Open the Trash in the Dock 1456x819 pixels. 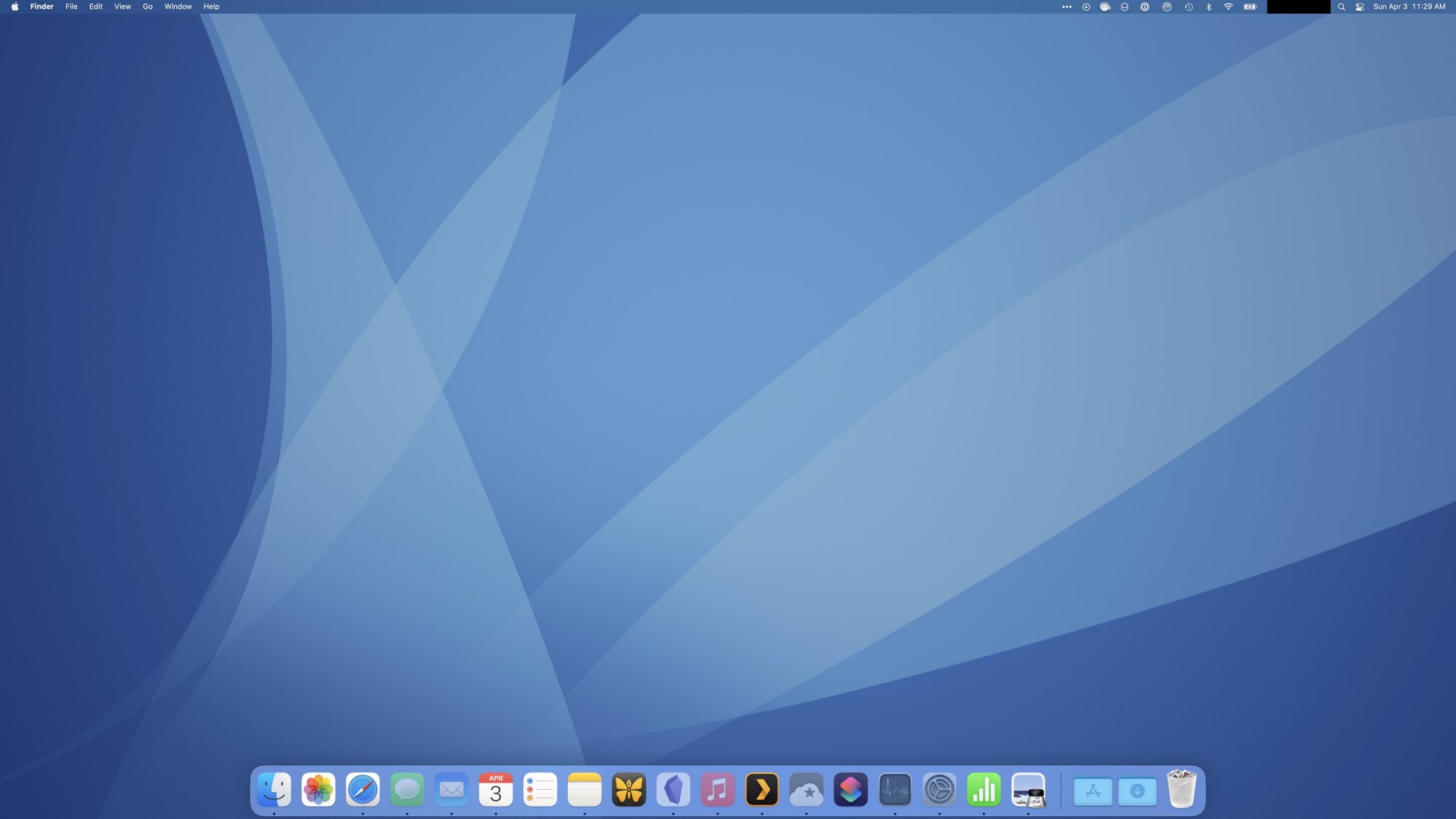coord(1181,790)
